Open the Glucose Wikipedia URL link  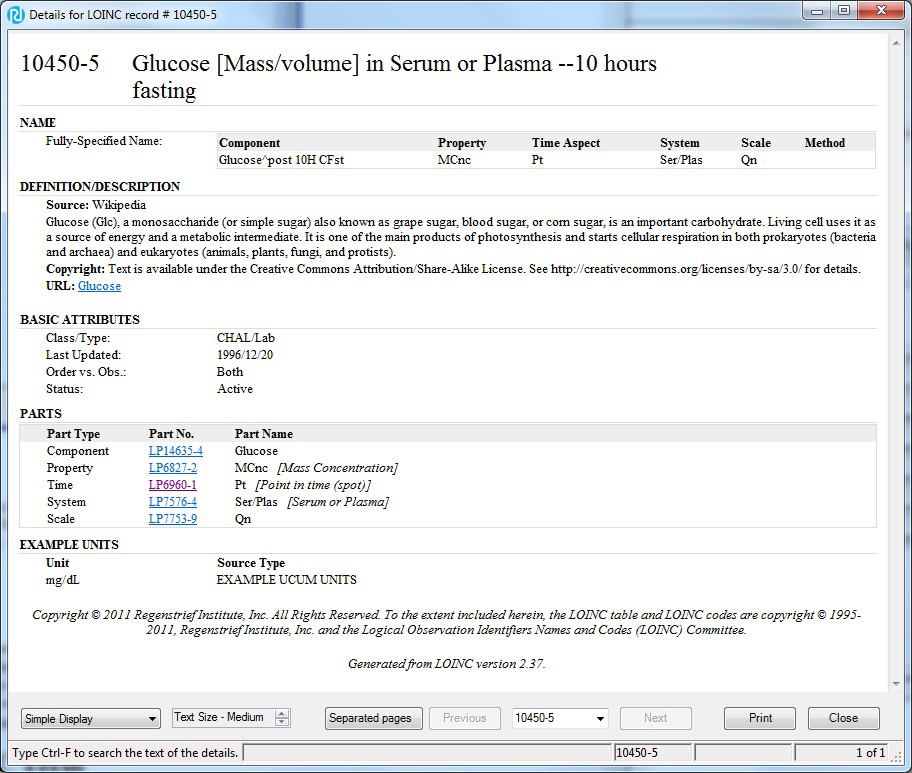pos(99,286)
